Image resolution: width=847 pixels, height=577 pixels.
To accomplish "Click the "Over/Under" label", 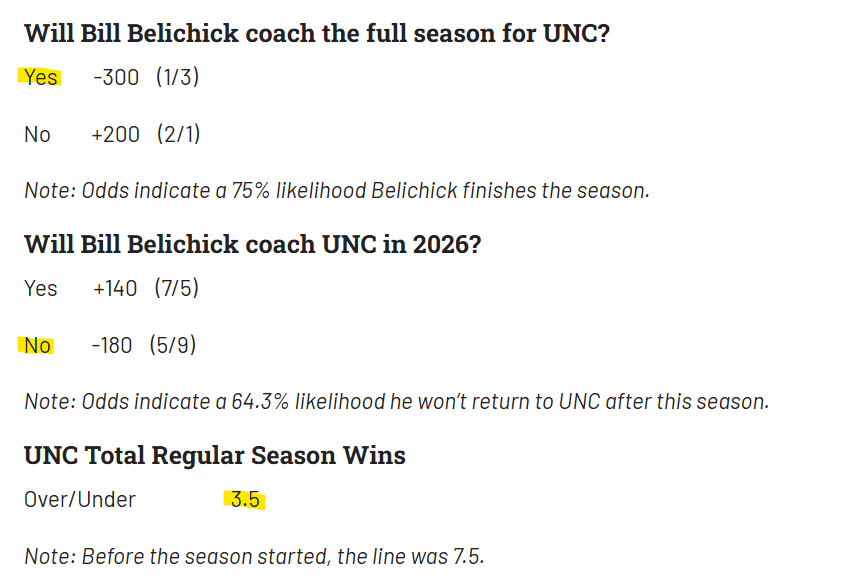I will [x=80, y=499].
